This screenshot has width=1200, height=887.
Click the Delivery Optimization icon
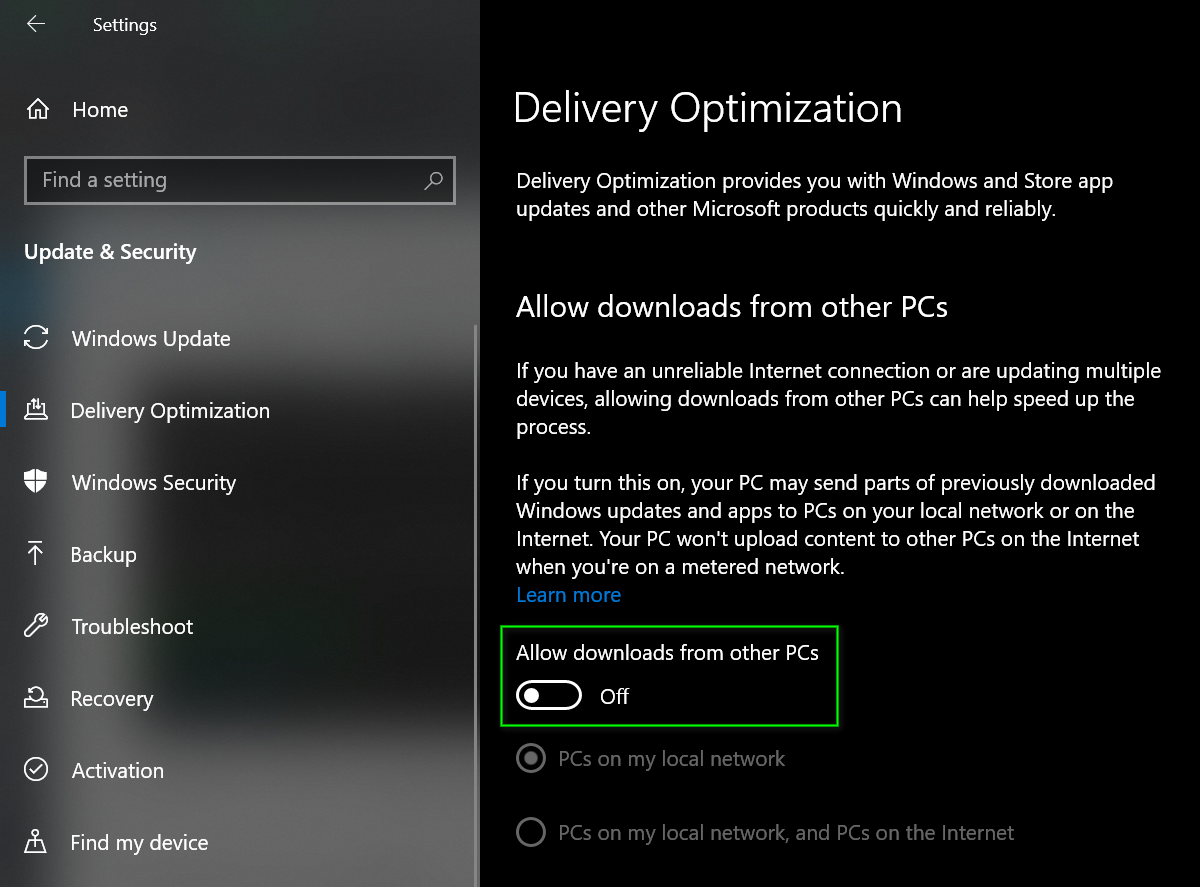36,410
